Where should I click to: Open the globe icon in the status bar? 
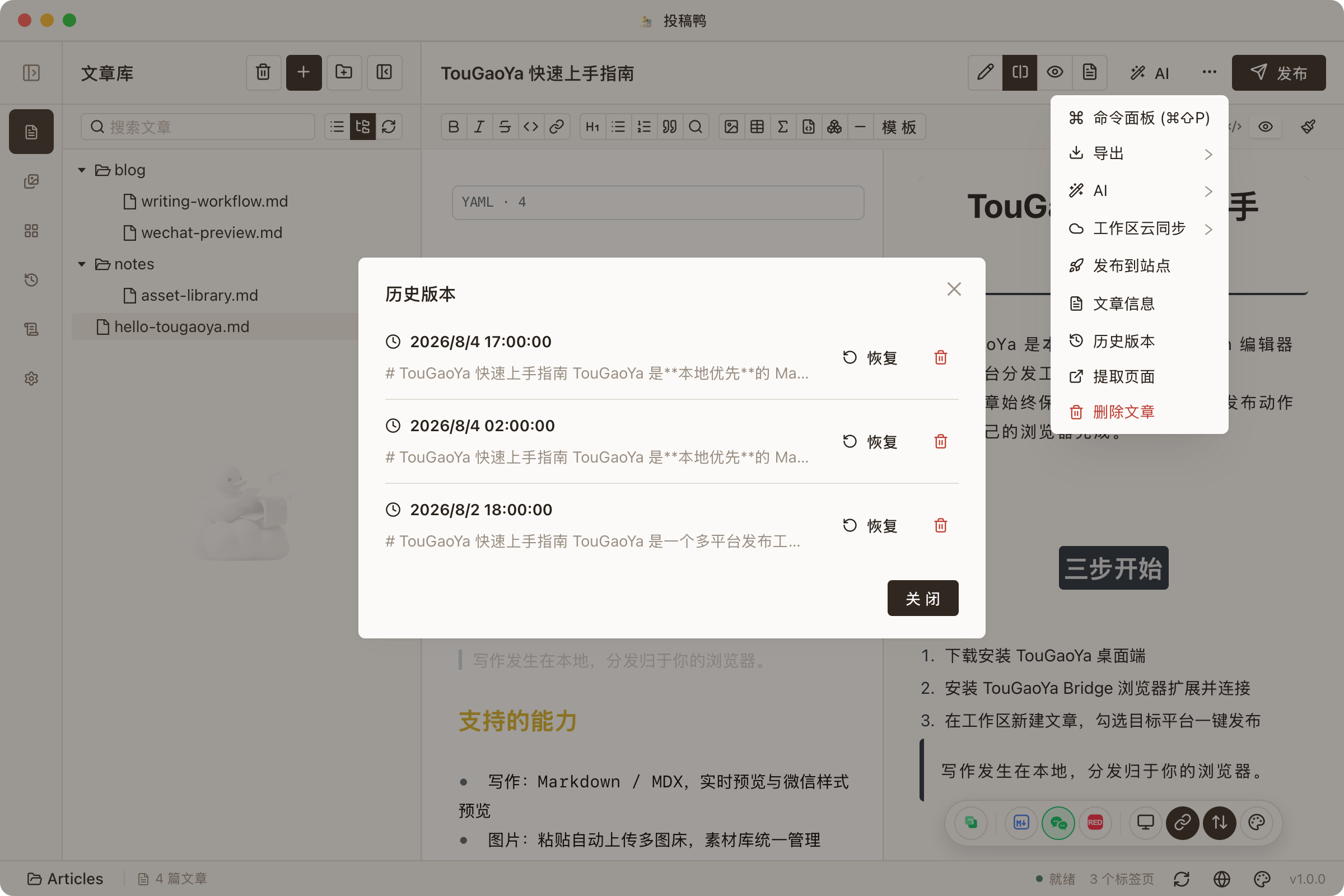[x=1222, y=879]
